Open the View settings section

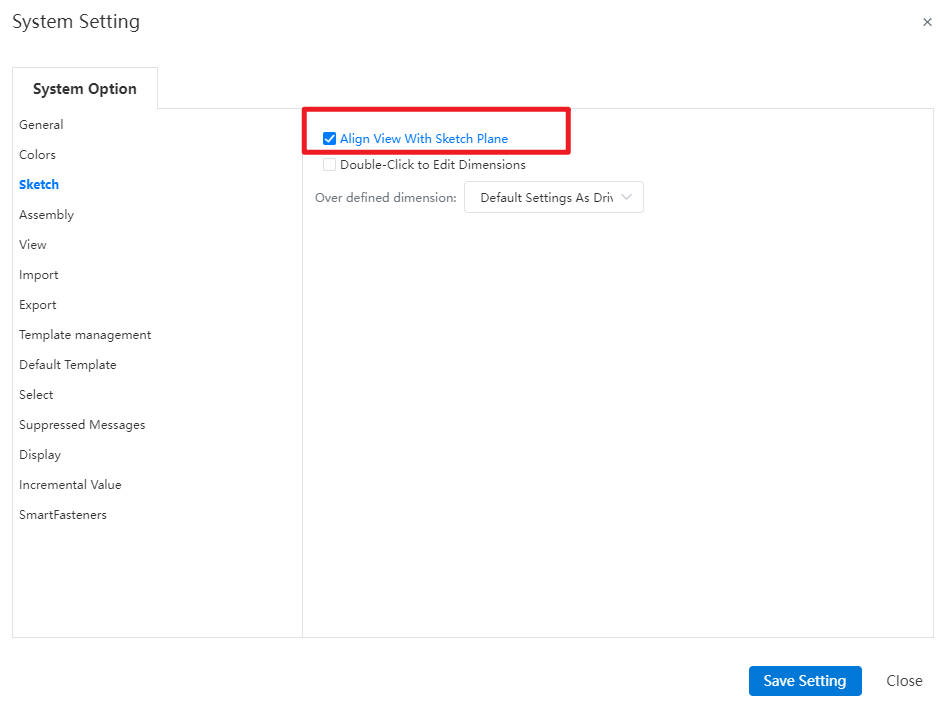tap(33, 245)
